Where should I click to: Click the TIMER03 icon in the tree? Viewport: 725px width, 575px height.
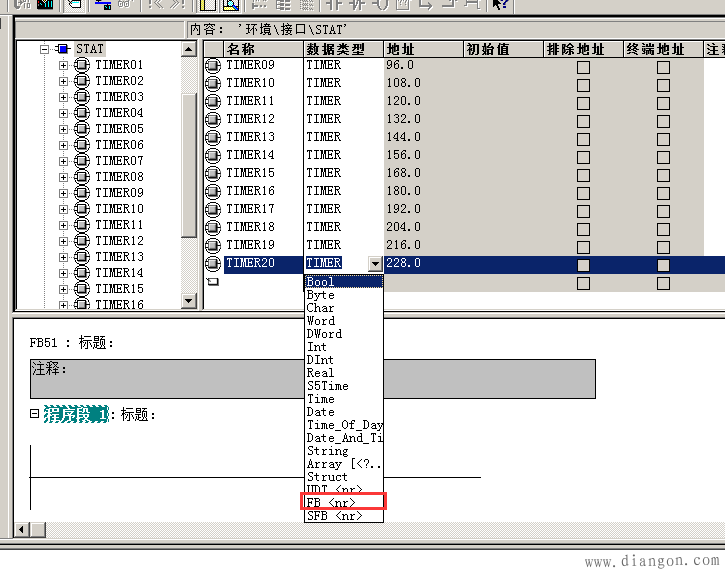(x=82, y=97)
